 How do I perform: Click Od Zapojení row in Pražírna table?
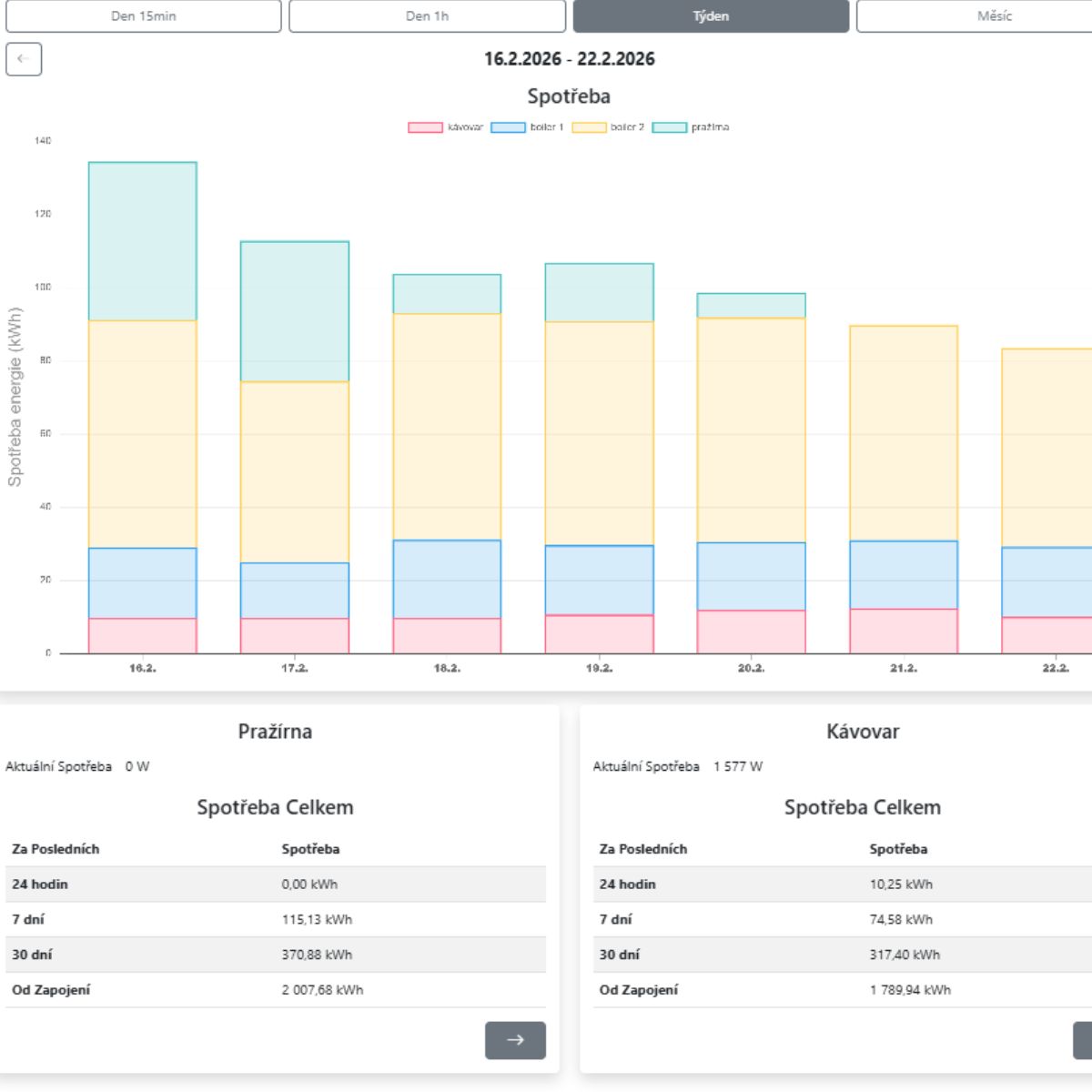[276, 990]
